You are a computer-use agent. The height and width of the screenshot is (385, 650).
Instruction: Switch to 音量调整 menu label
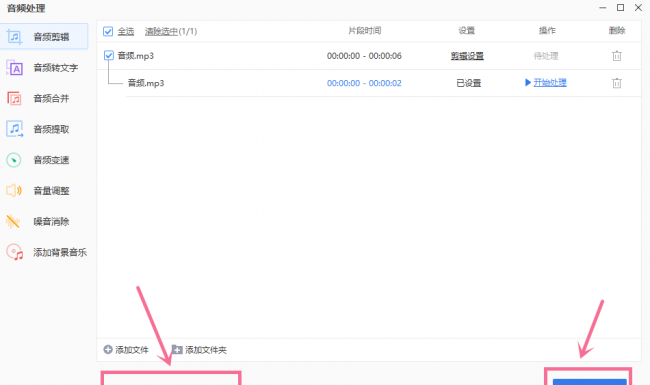(x=51, y=191)
